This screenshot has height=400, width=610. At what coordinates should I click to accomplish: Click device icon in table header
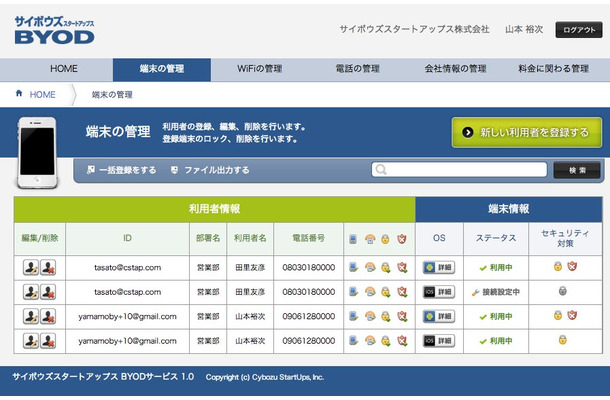[x=353, y=239]
